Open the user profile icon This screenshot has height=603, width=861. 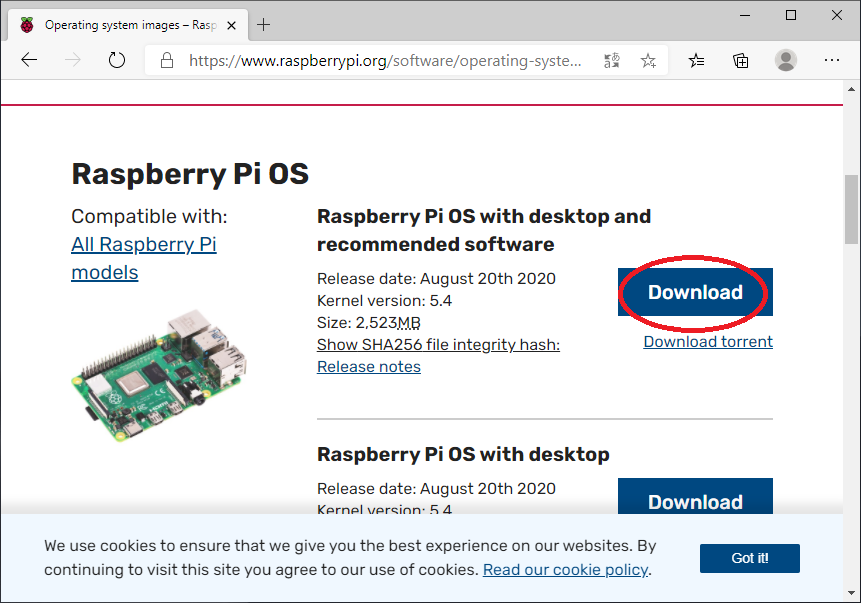pos(786,60)
